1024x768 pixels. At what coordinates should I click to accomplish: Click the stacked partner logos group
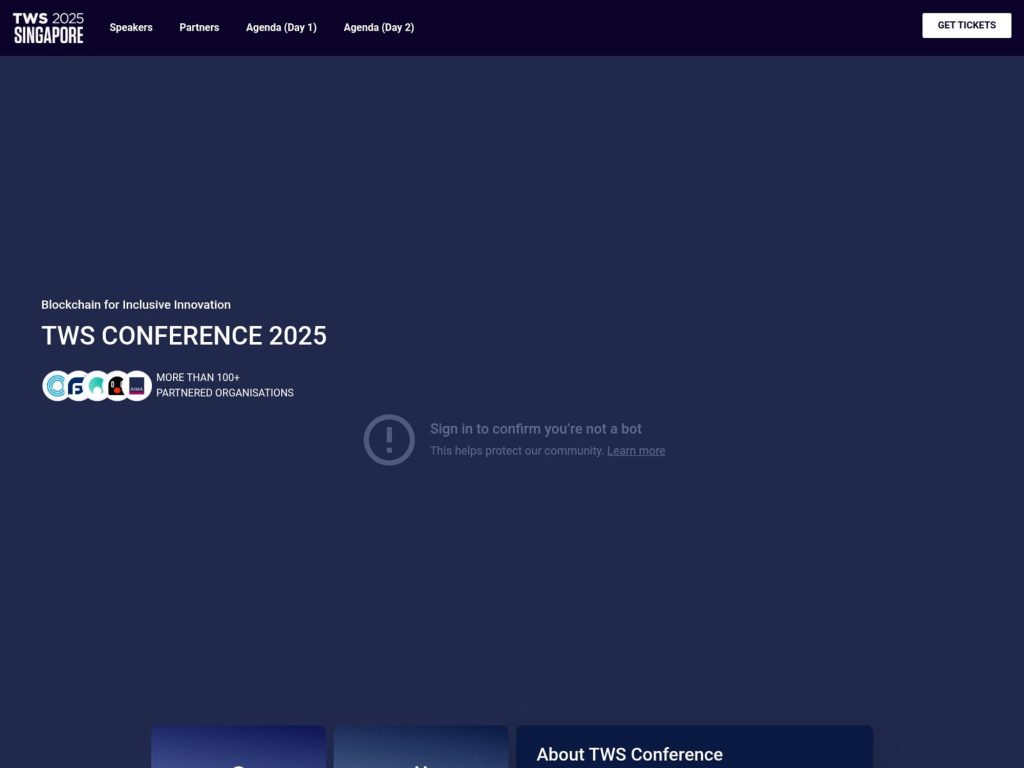(x=96, y=385)
